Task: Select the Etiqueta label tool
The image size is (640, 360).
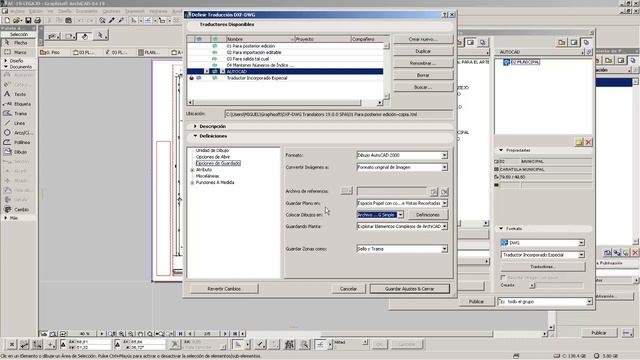Action: tap(19, 104)
